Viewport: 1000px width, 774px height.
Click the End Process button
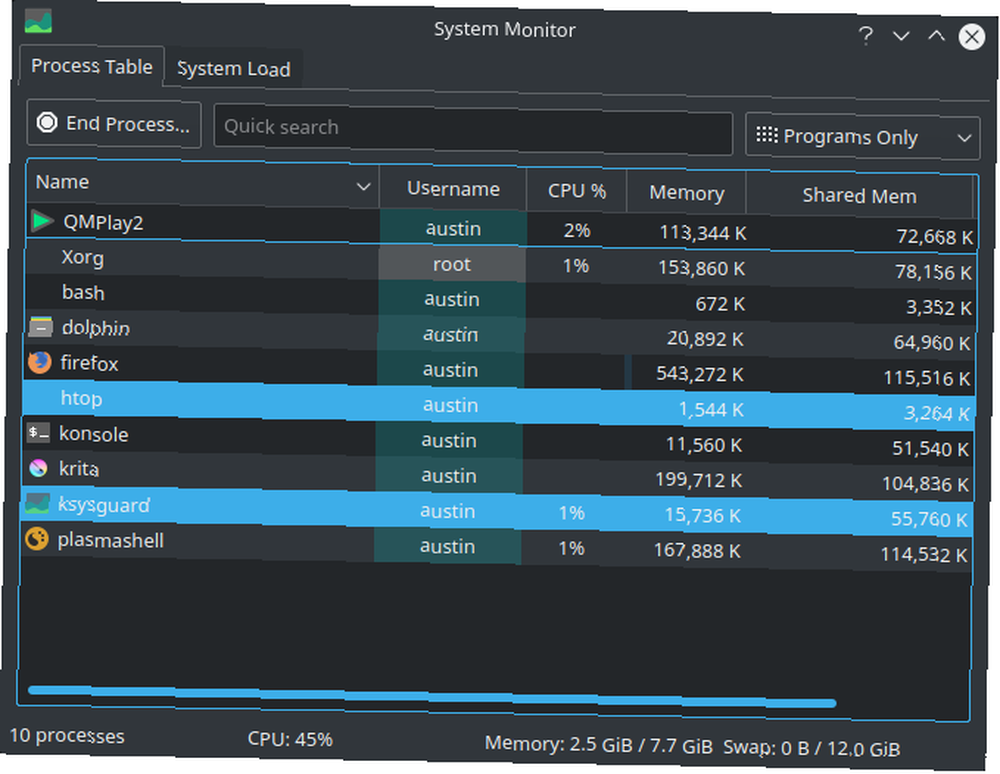[x=114, y=124]
